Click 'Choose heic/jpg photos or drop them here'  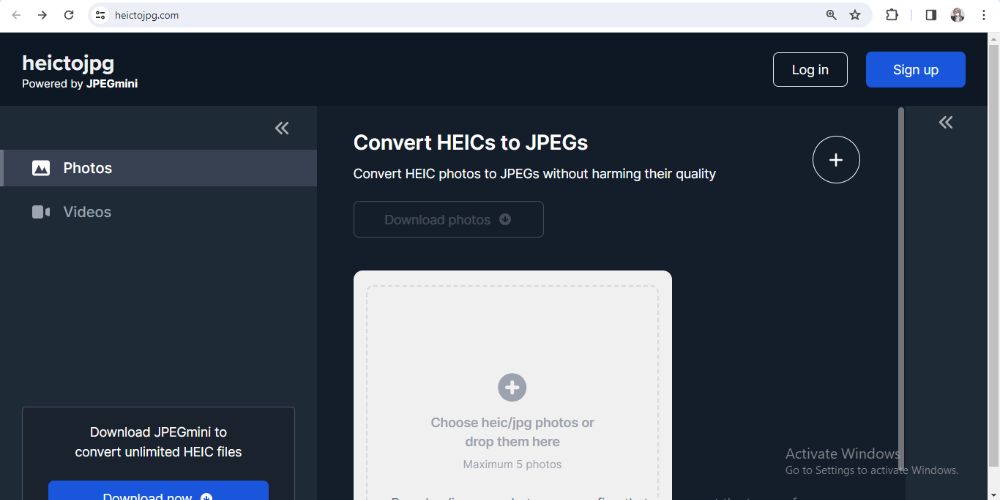[x=512, y=432]
